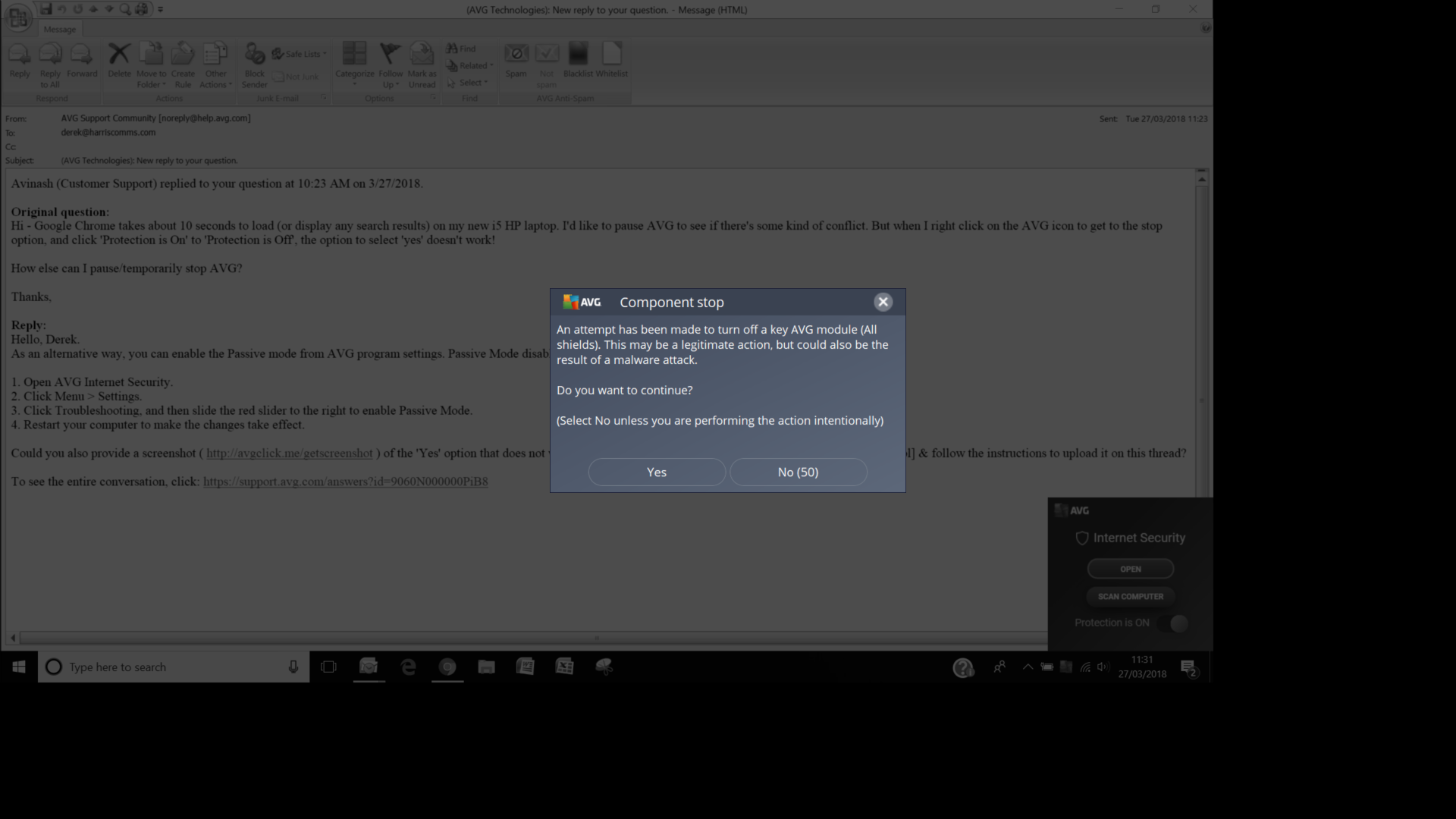Click Undo in quick access toolbar
The height and width of the screenshot is (819, 1456).
click(62, 9)
